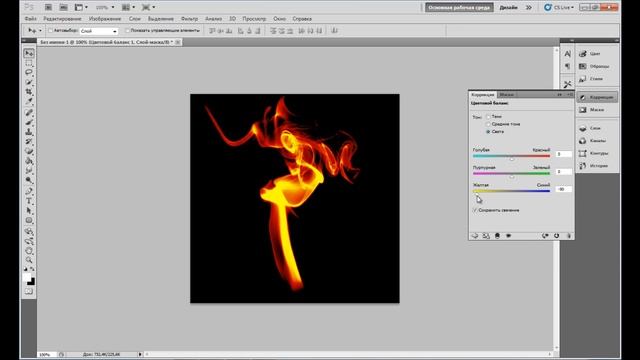Screen dimensions: 640x360
Task: Open the Каналы panel from dock
Action: 597,141
